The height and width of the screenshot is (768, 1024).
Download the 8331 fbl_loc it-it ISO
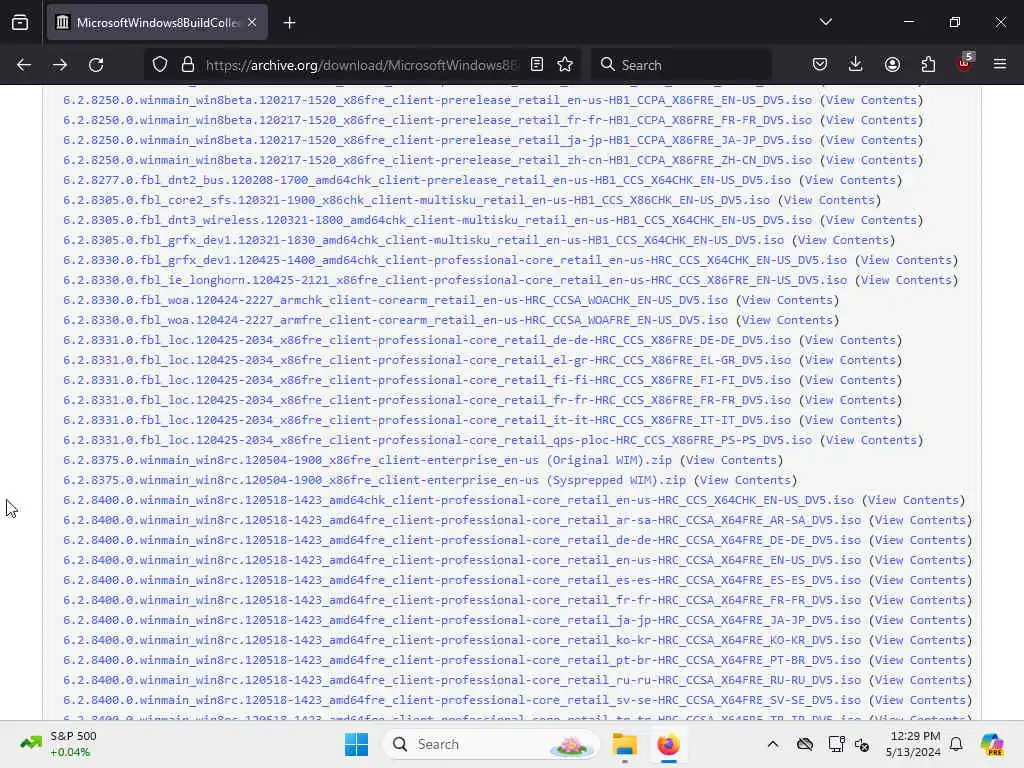click(426, 420)
